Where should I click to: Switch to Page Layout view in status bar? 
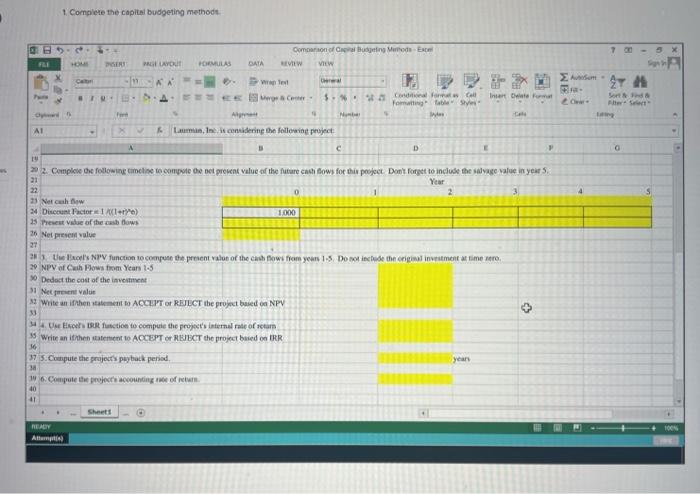click(558, 428)
